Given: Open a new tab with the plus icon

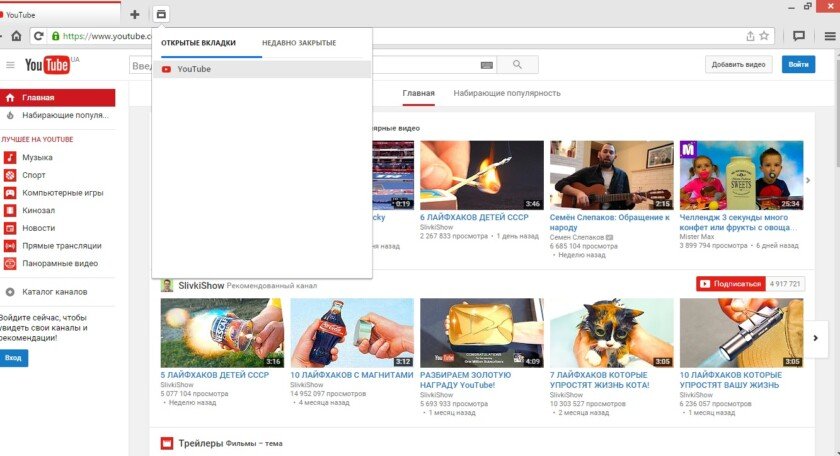Looking at the screenshot, I should tap(134, 14).
